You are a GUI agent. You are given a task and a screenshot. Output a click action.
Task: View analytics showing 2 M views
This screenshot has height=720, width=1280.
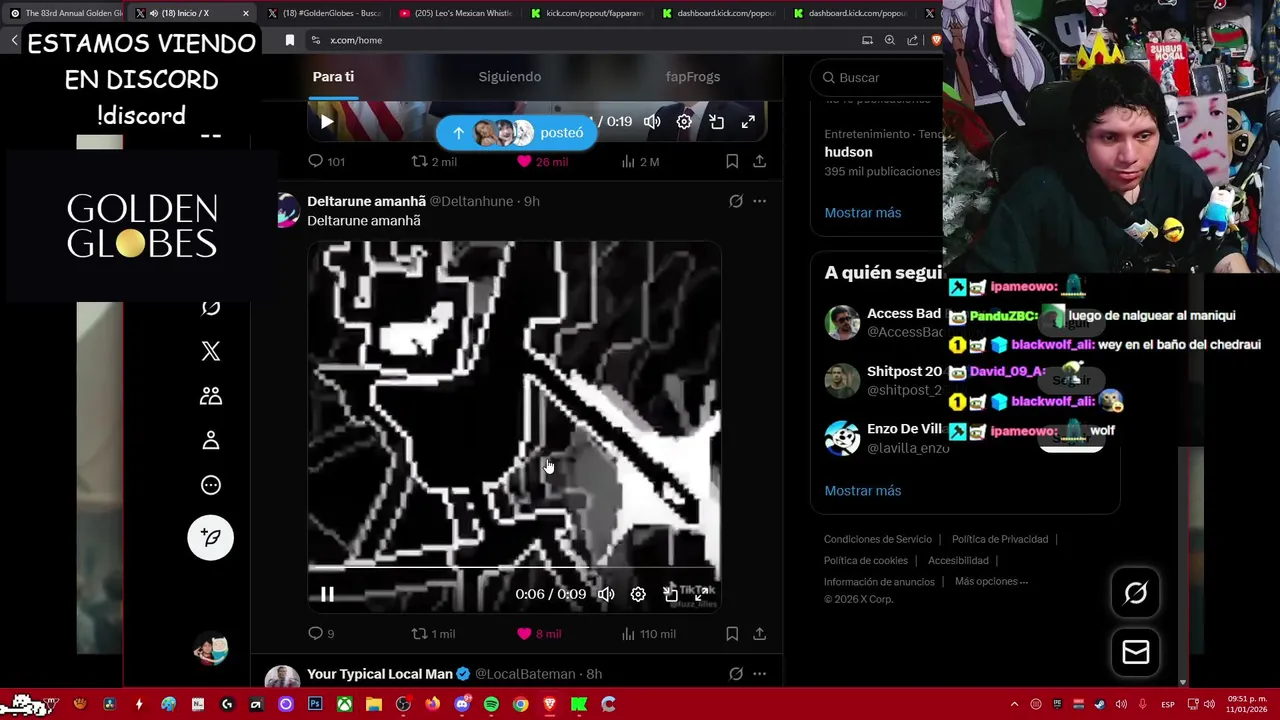(640, 161)
